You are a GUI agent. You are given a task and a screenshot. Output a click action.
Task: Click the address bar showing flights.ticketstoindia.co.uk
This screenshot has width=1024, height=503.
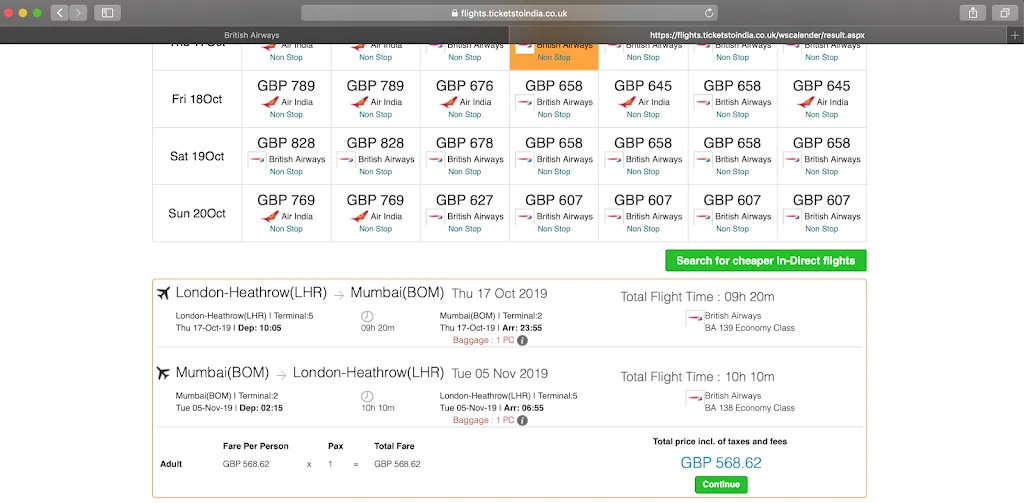pos(509,13)
